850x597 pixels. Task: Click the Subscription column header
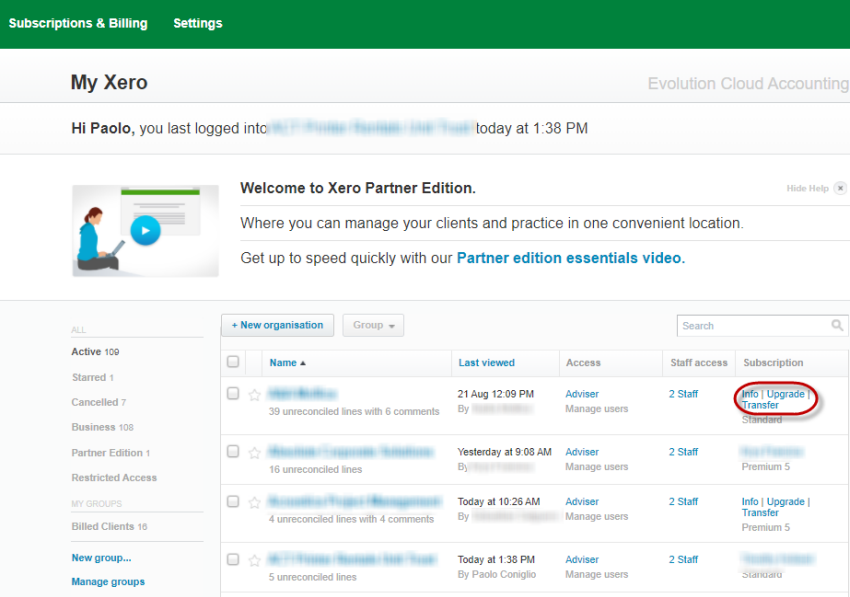[x=773, y=363]
